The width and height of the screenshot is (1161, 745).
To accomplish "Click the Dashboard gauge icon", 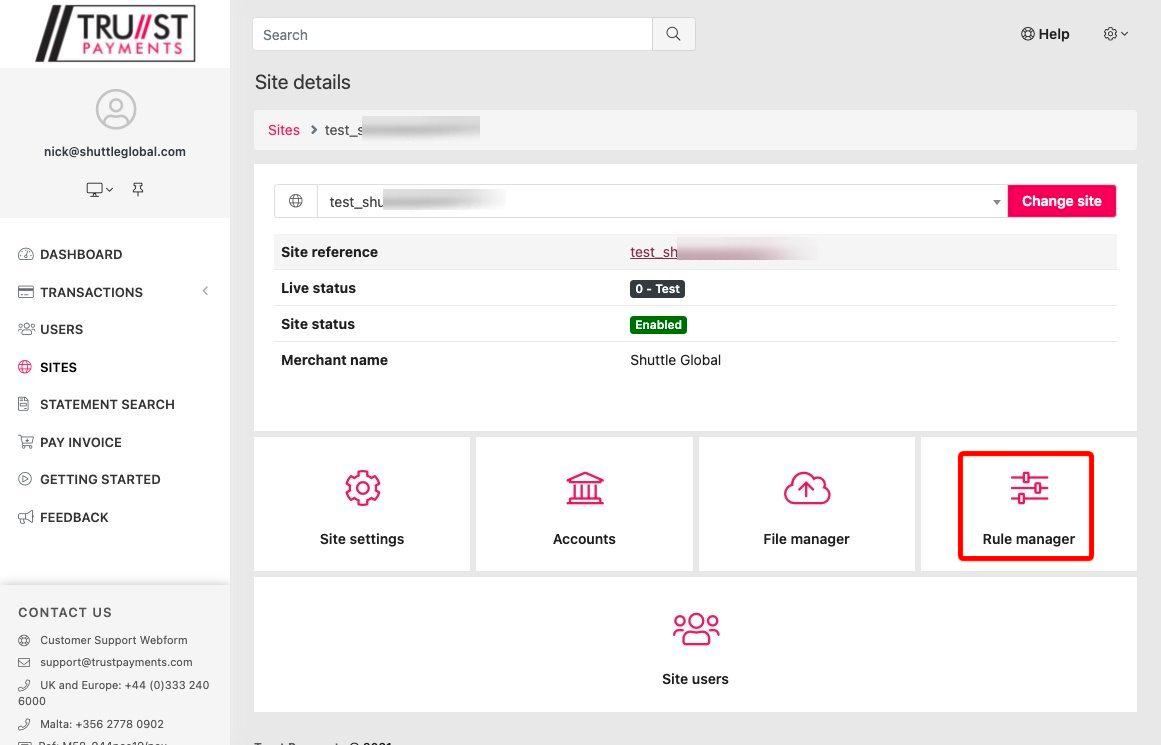I will (x=25, y=254).
